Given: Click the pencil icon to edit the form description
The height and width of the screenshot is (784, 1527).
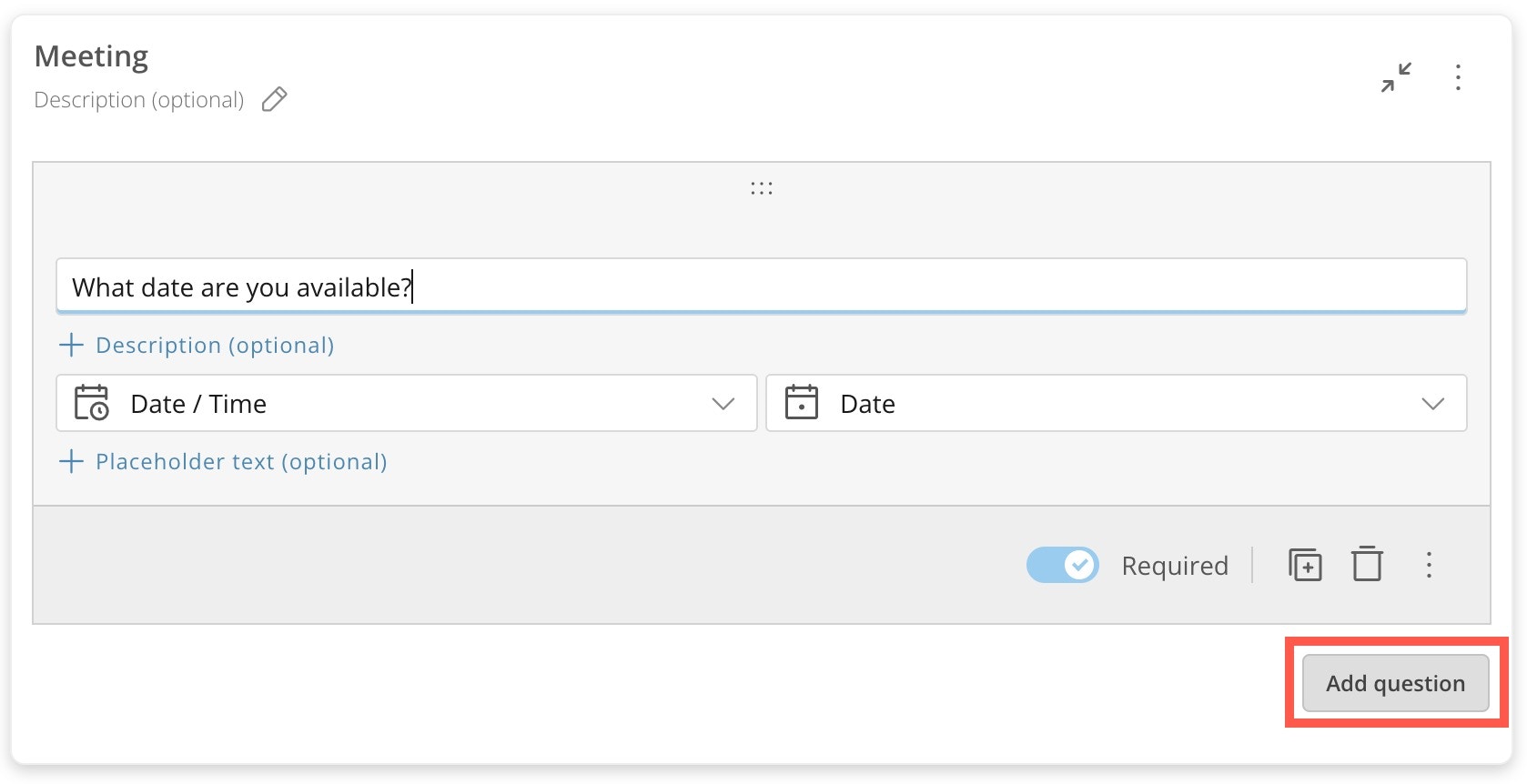Looking at the screenshot, I should pyautogui.click(x=274, y=99).
